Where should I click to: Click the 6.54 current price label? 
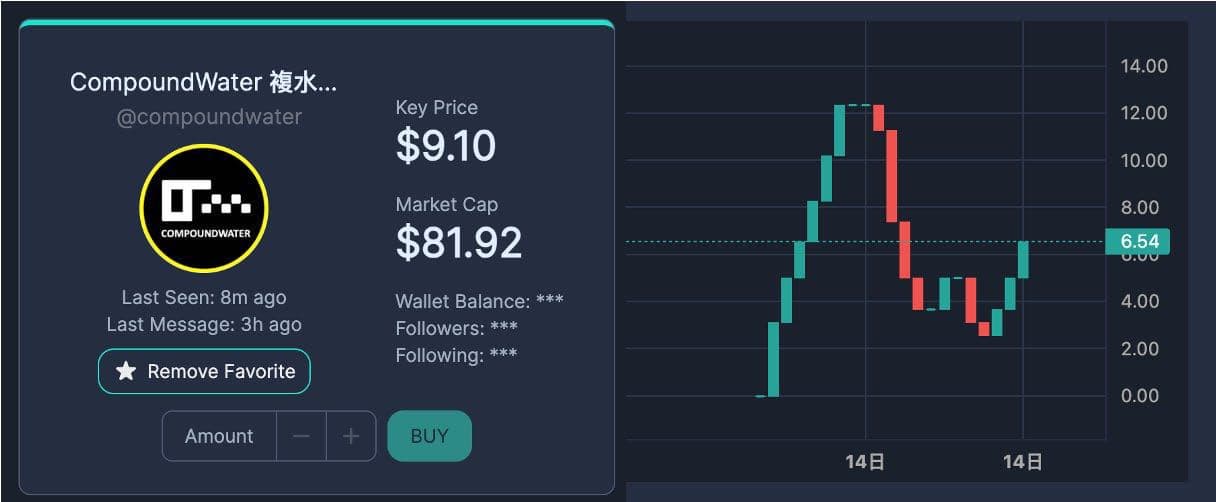pyautogui.click(x=1139, y=242)
